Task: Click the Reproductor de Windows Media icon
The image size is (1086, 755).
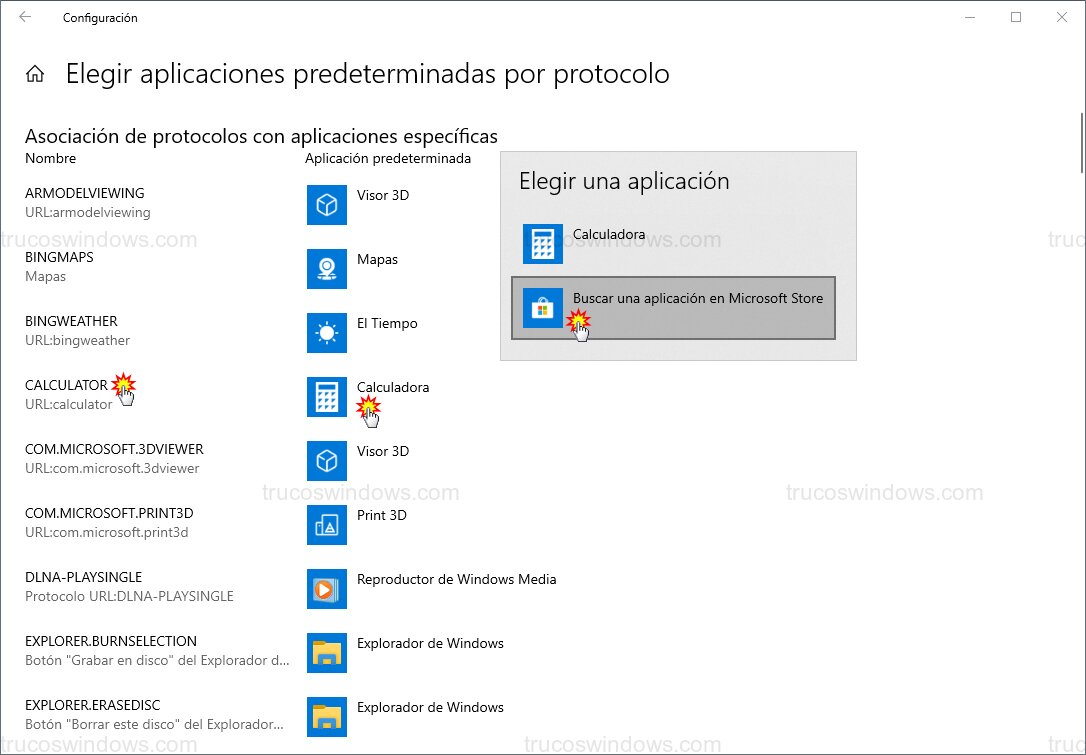Action: point(327,589)
